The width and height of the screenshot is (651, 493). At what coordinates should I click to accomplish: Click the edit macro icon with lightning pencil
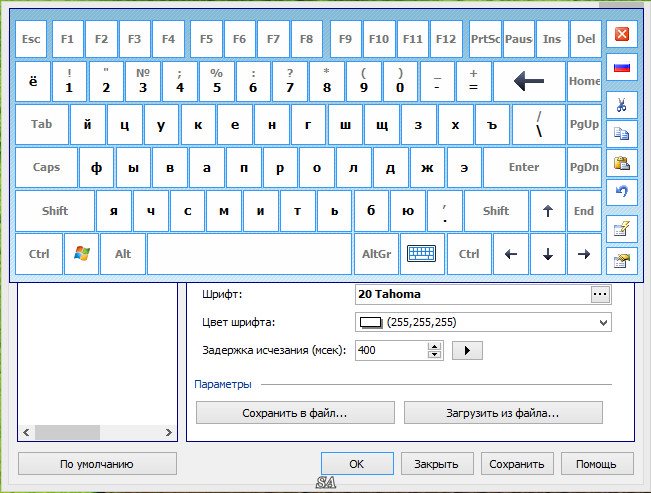(x=622, y=228)
